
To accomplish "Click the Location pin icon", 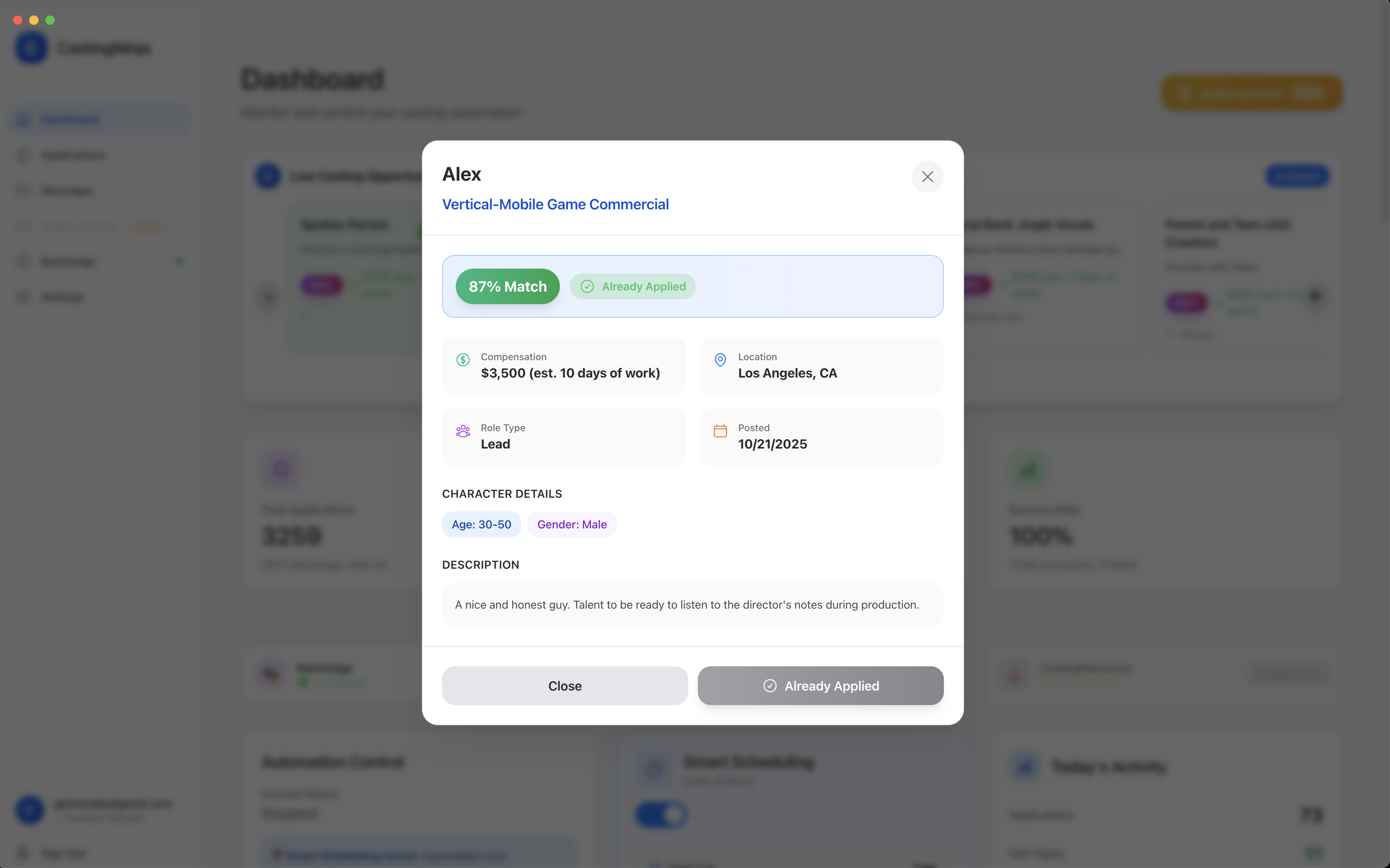I will coord(720,360).
